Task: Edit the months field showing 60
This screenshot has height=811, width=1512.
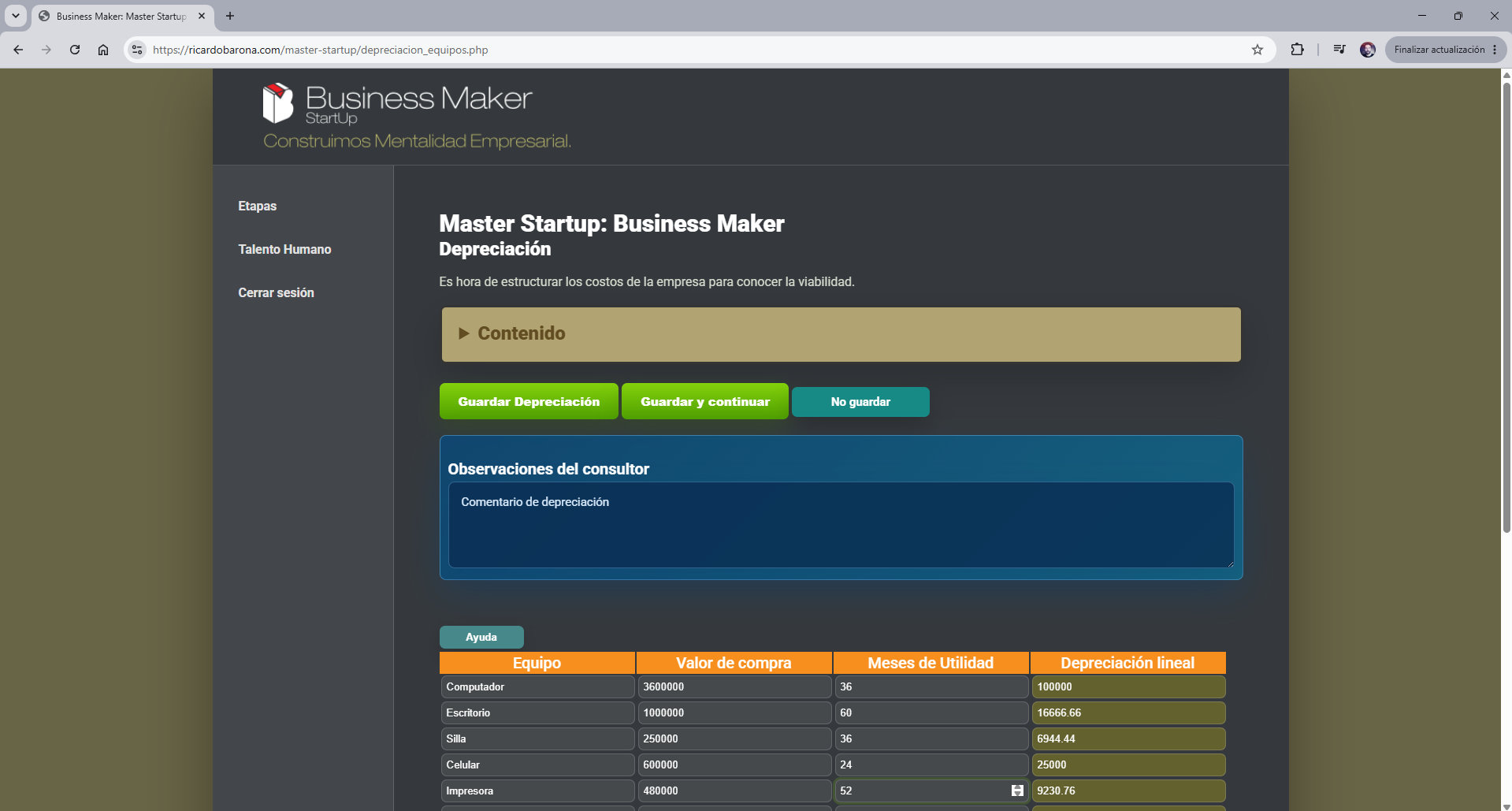Action: pyautogui.click(x=931, y=712)
